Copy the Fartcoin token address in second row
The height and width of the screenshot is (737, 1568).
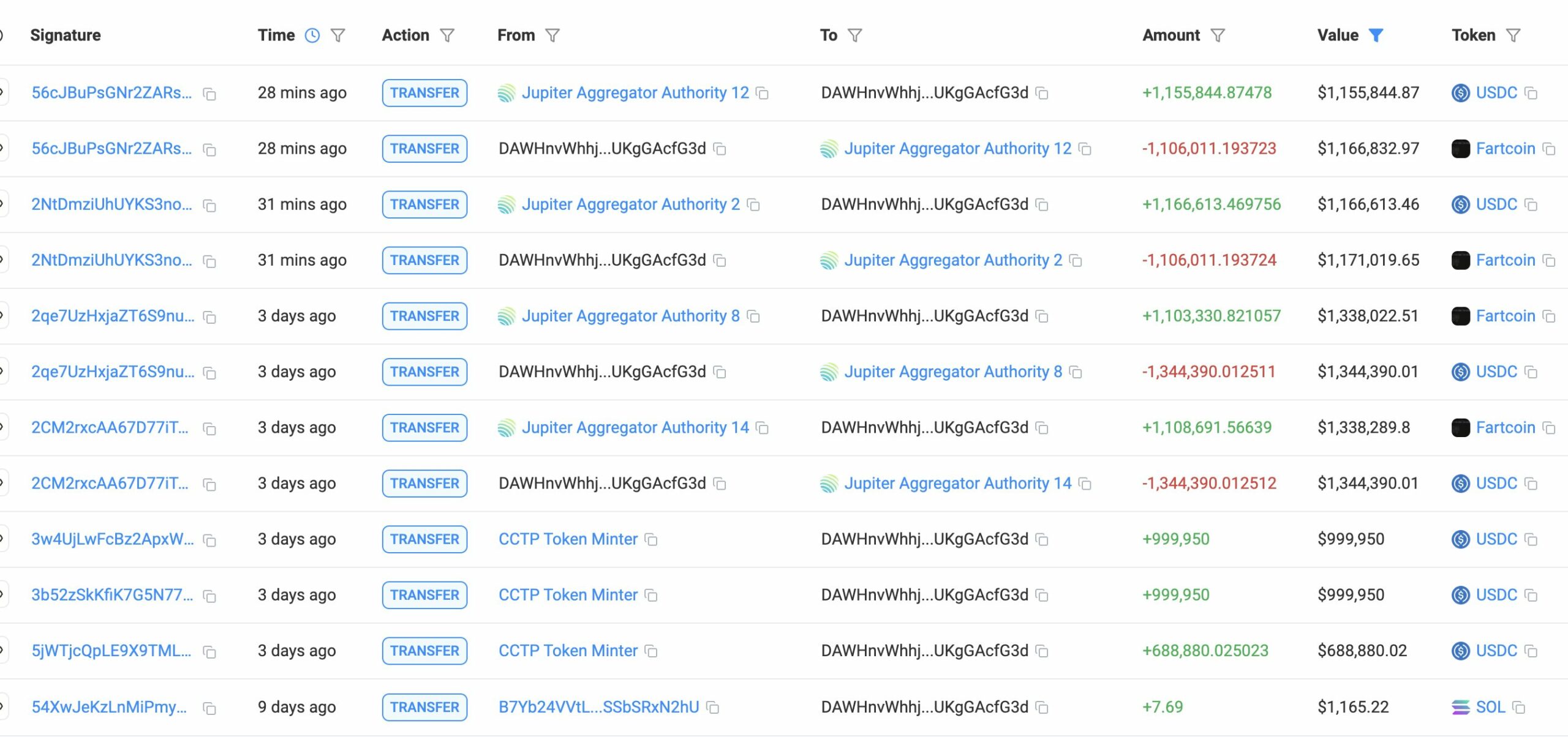click(x=1549, y=149)
